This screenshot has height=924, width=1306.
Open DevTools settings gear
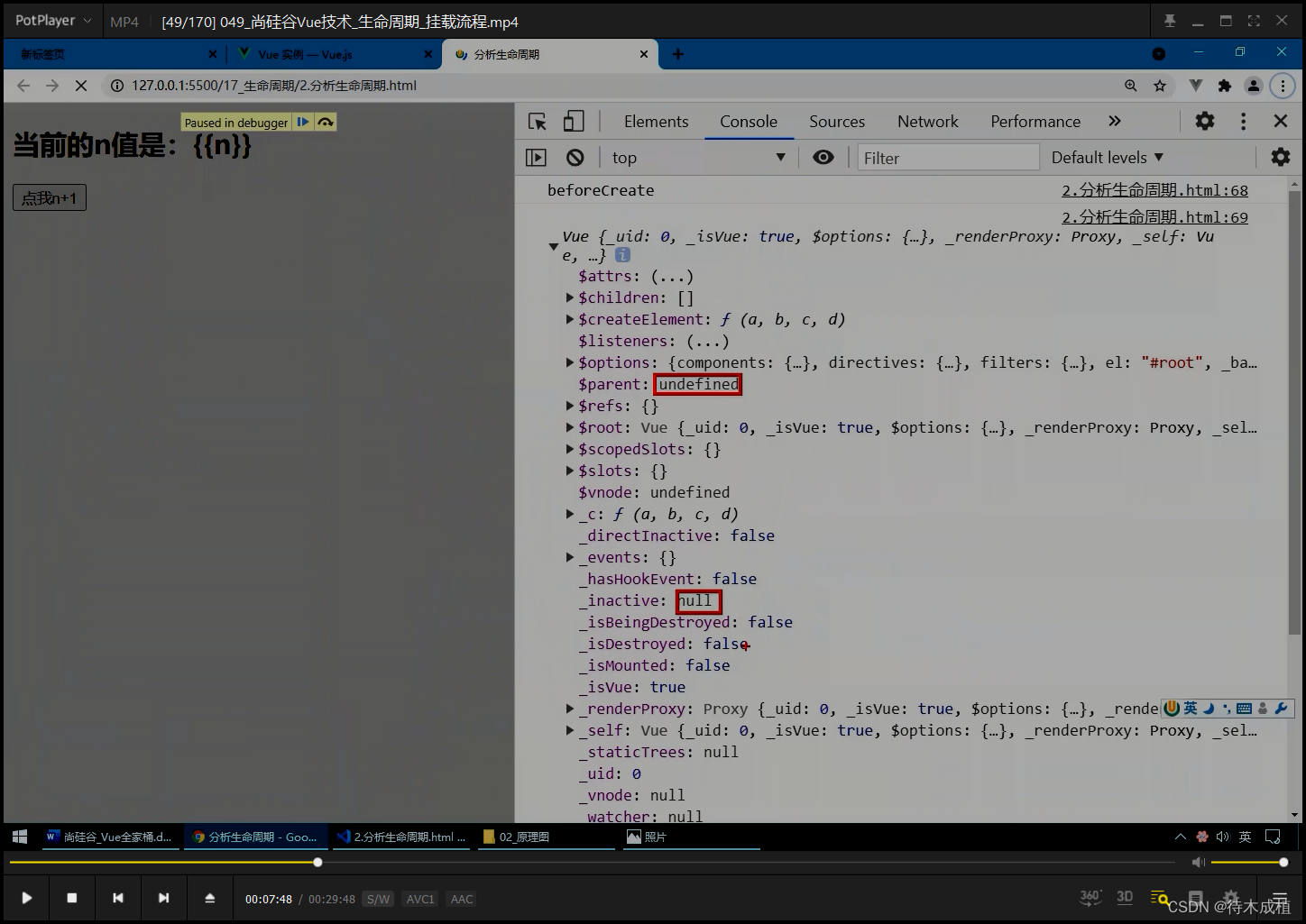(1205, 121)
